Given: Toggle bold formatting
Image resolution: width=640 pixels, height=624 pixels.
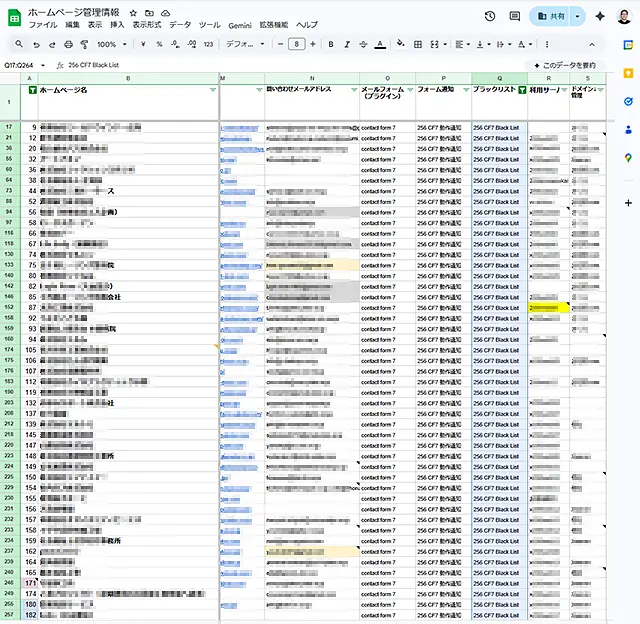Looking at the screenshot, I should 331,44.
